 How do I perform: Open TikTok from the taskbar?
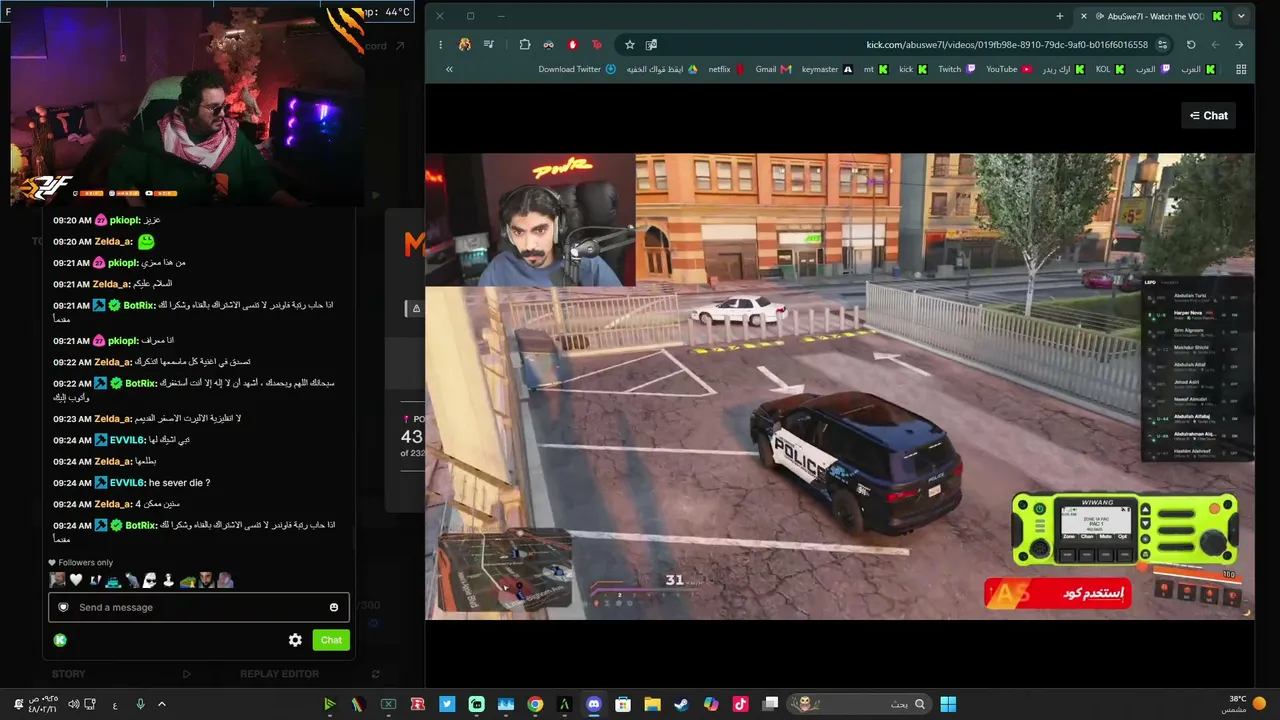[740, 704]
